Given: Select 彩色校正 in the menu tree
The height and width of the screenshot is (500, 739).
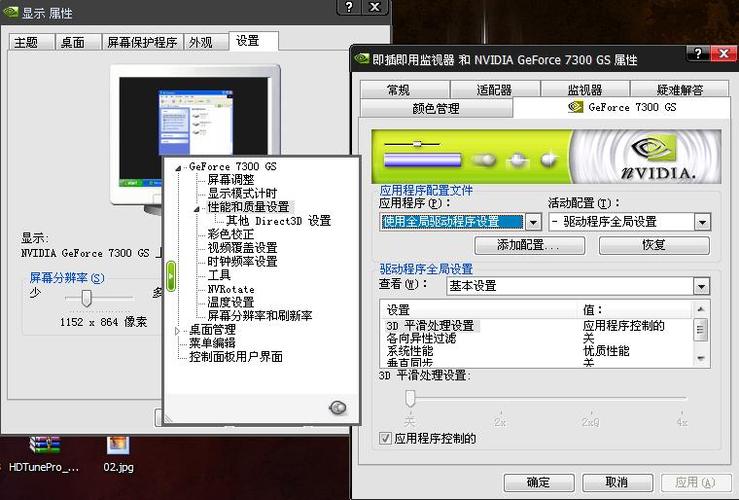Looking at the screenshot, I should (231, 234).
